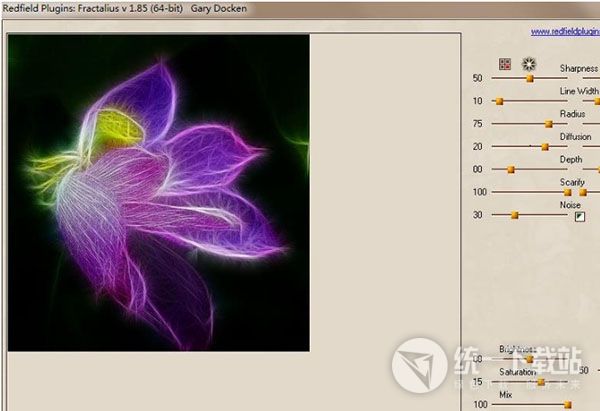Toggle the small box beside Noise slider

(579, 215)
